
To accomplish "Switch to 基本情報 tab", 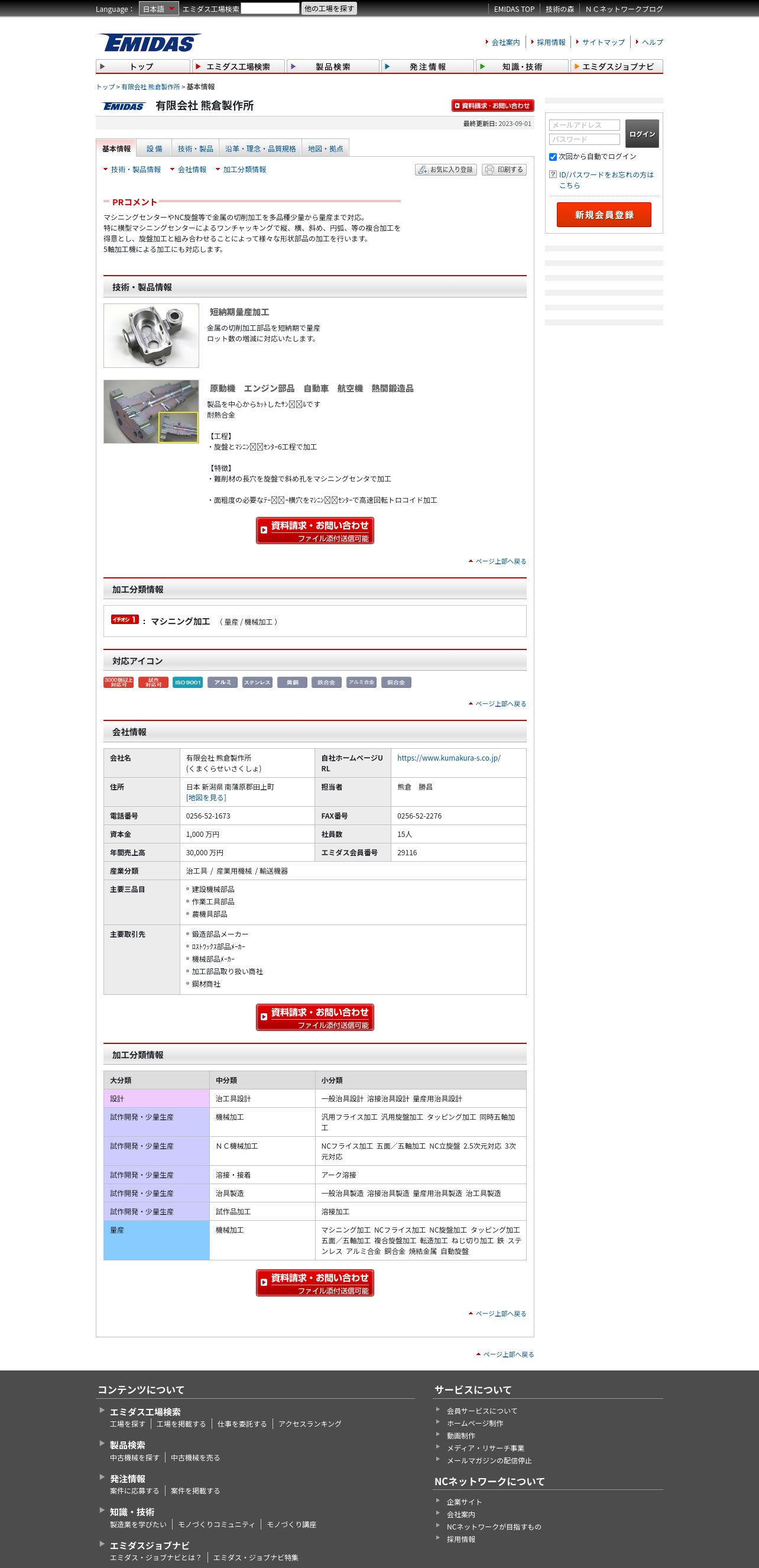I will point(116,148).
